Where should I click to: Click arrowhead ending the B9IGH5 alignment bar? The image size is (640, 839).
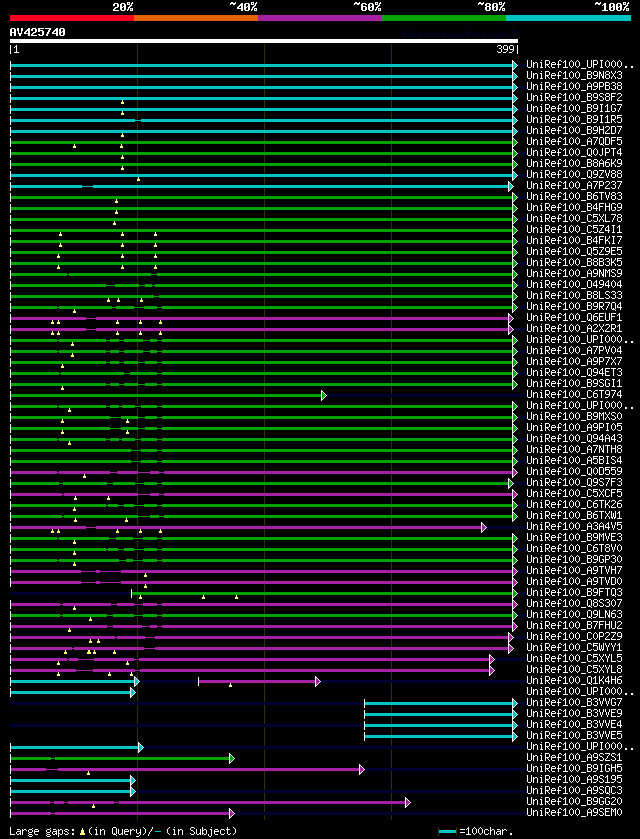[362, 769]
